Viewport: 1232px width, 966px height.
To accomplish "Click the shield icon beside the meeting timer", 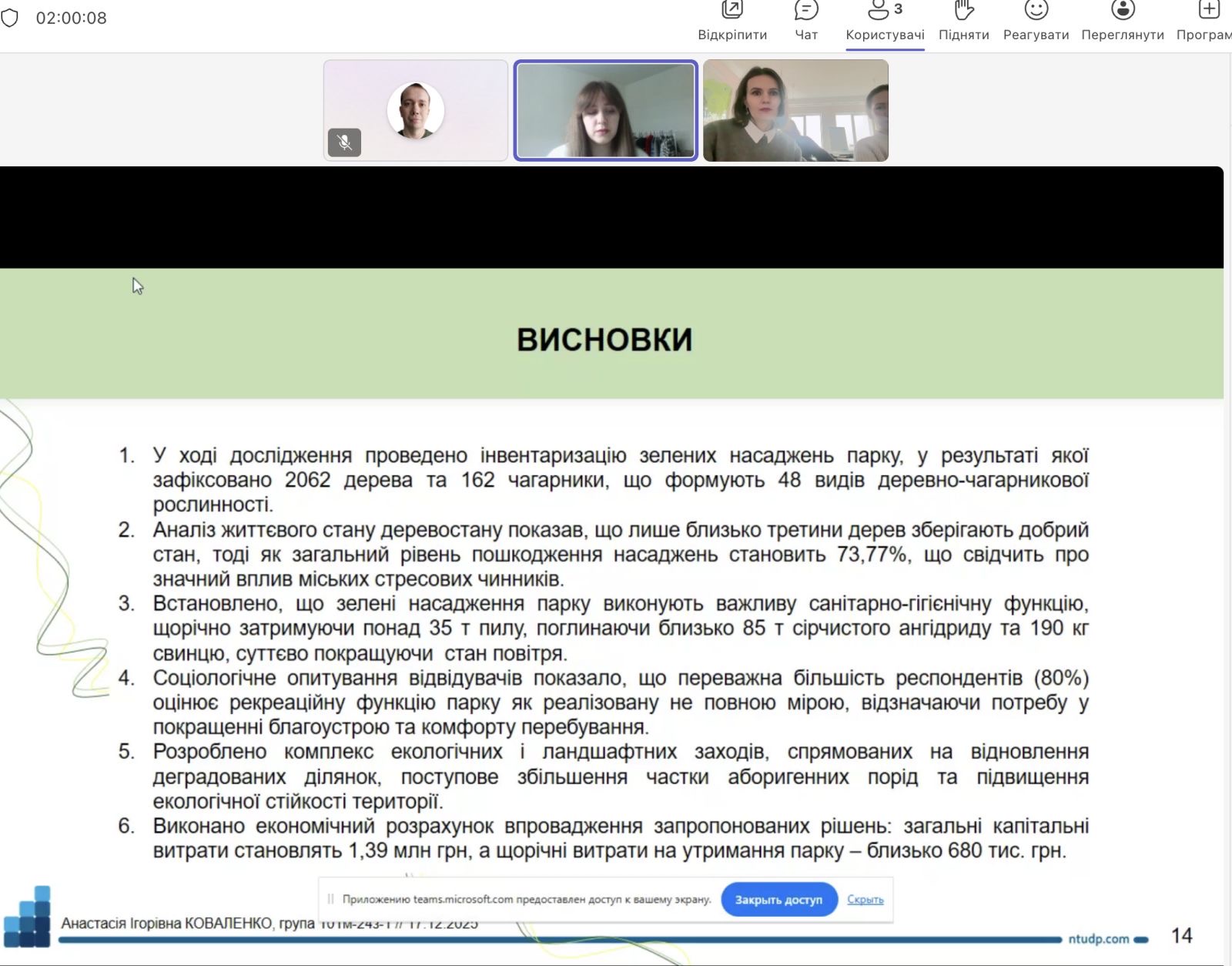I will coord(10,18).
